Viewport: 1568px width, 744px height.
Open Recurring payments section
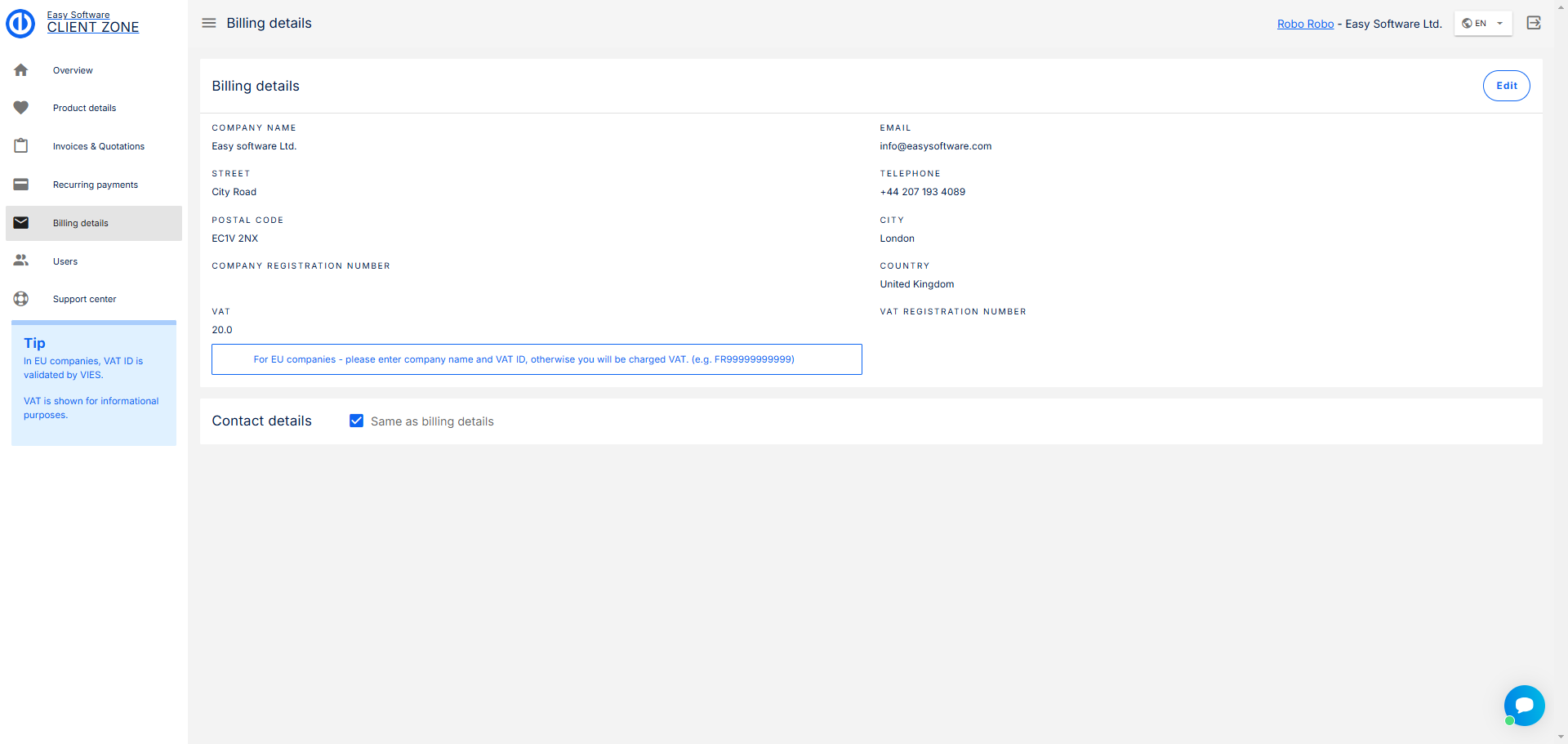[x=96, y=185]
